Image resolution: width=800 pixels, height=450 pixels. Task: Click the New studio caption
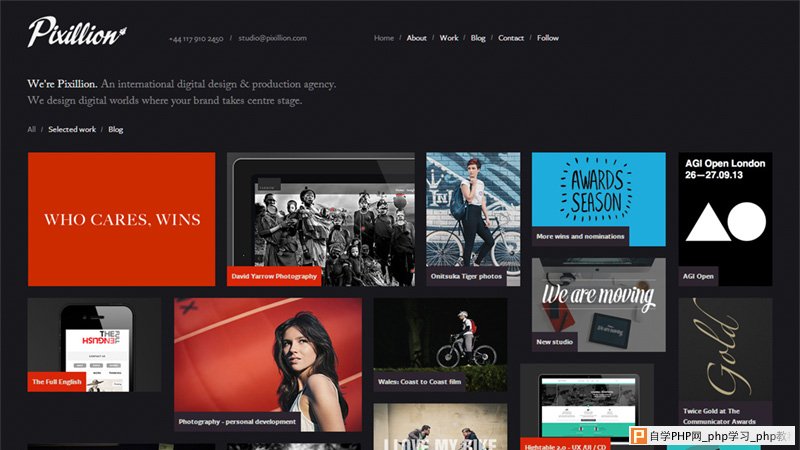[x=554, y=342]
